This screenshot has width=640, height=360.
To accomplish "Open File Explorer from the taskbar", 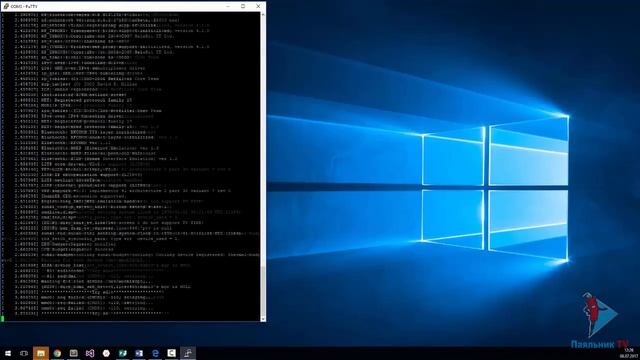I will point(41,353).
